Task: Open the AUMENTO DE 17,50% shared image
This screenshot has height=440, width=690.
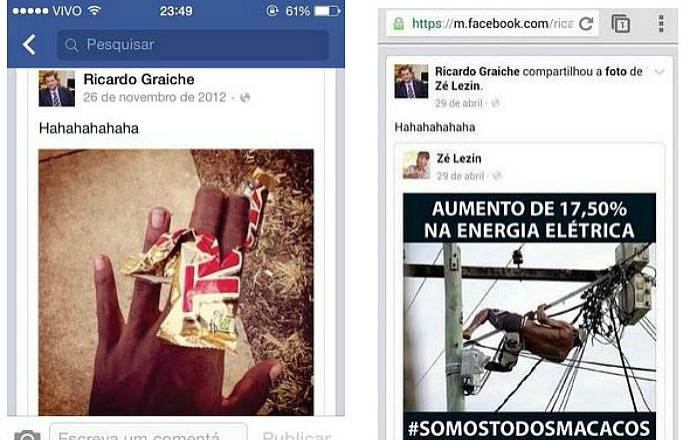Action: 529,316
